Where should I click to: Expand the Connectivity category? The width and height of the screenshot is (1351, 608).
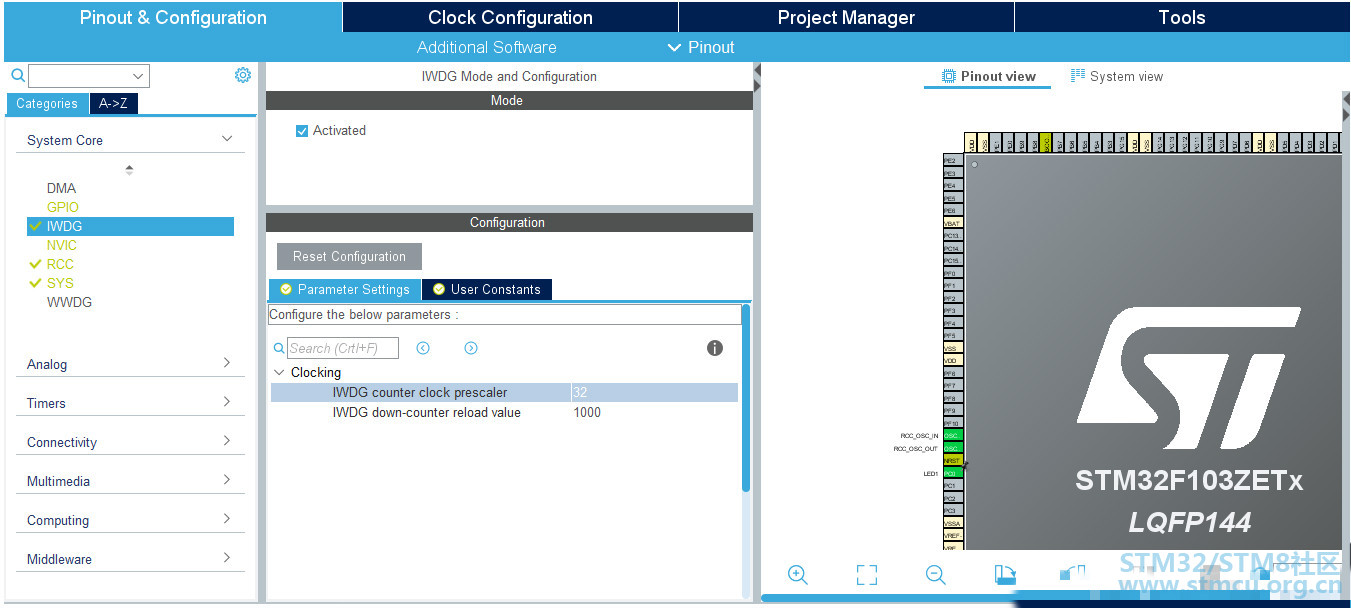[227, 441]
